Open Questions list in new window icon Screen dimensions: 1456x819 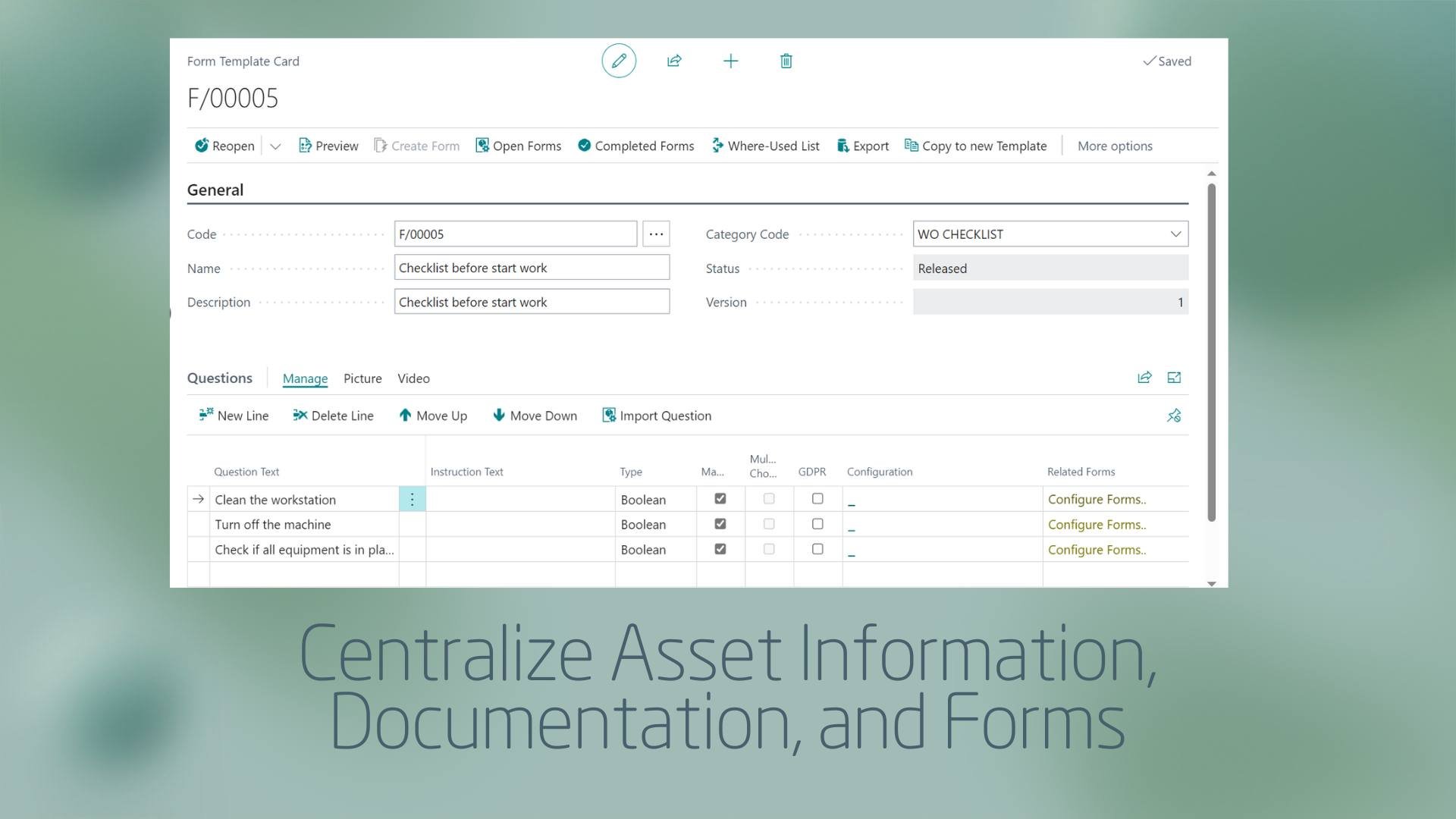tap(1175, 377)
